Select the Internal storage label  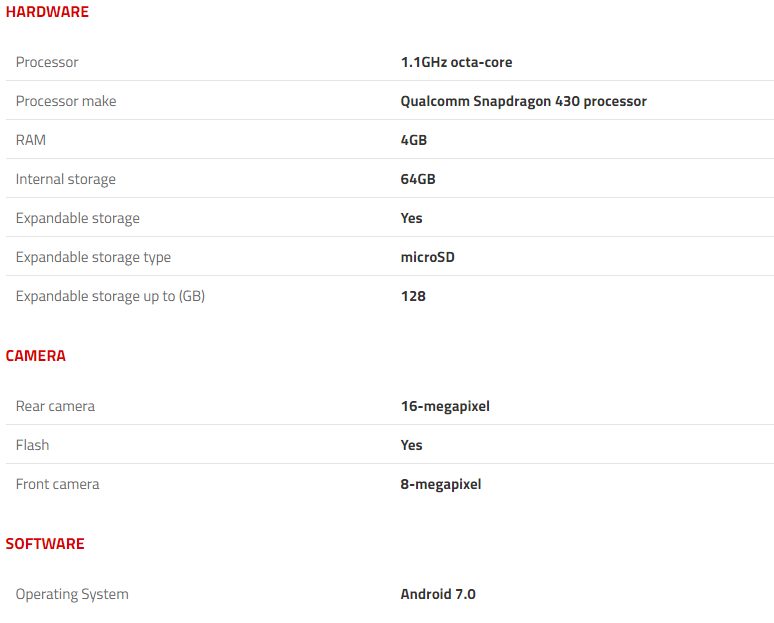click(x=66, y=179)
